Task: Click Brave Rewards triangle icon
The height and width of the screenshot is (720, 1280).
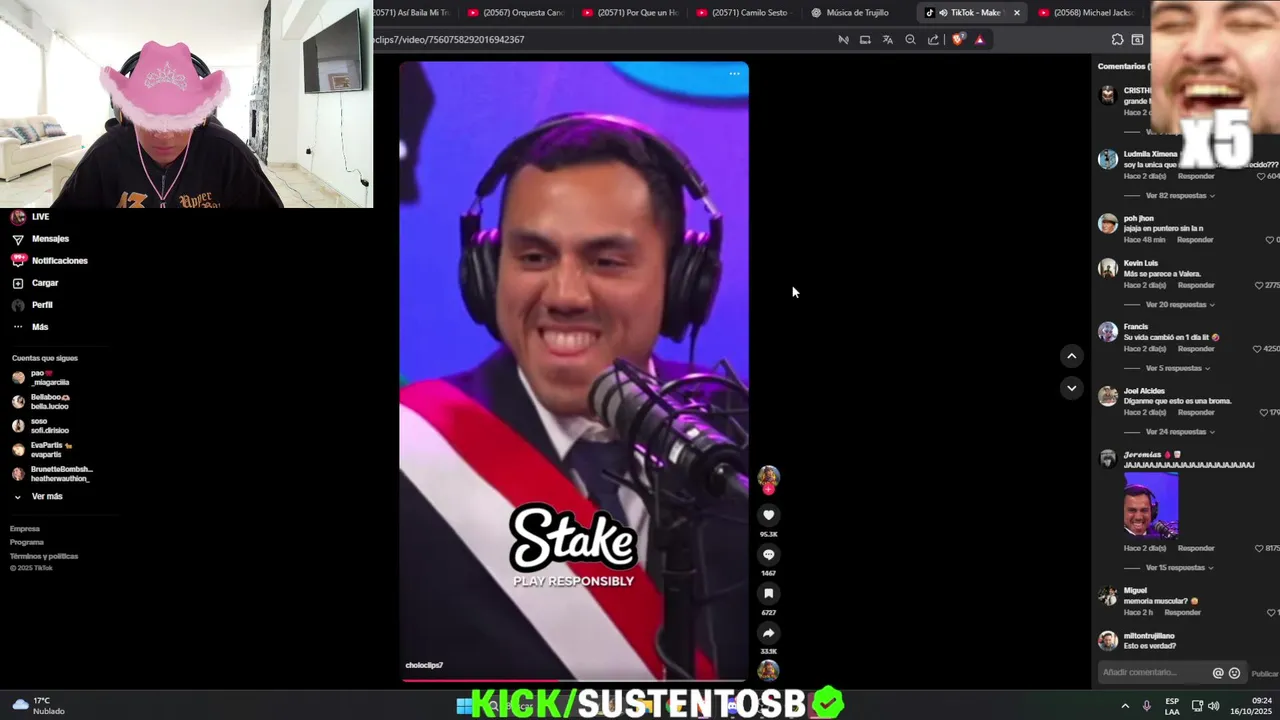Action: tap(979, 40)
